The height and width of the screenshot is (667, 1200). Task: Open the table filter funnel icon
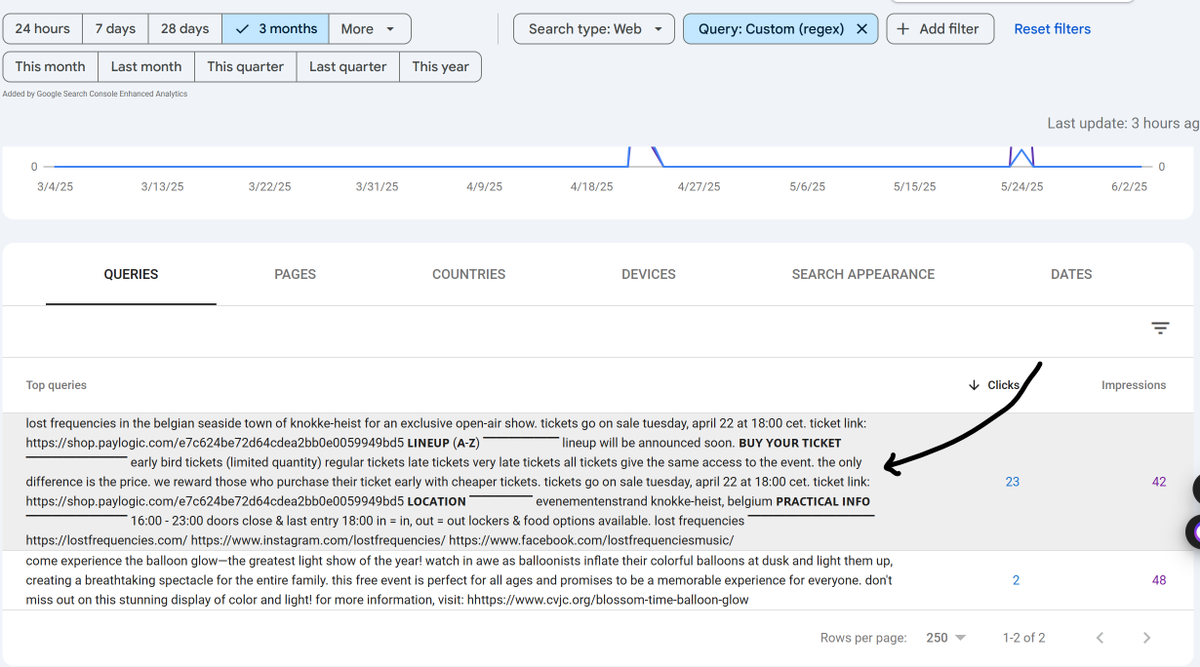(x=1159, y=327)
